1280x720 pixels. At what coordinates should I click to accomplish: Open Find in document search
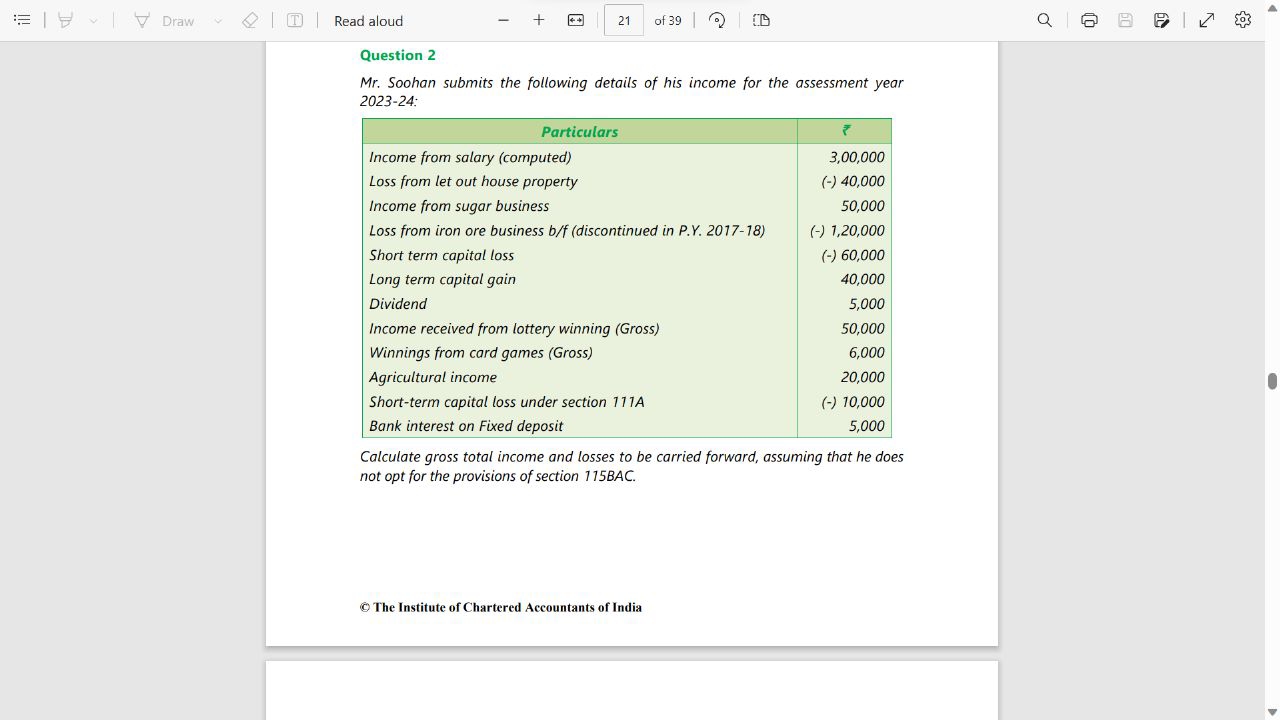1044,20
